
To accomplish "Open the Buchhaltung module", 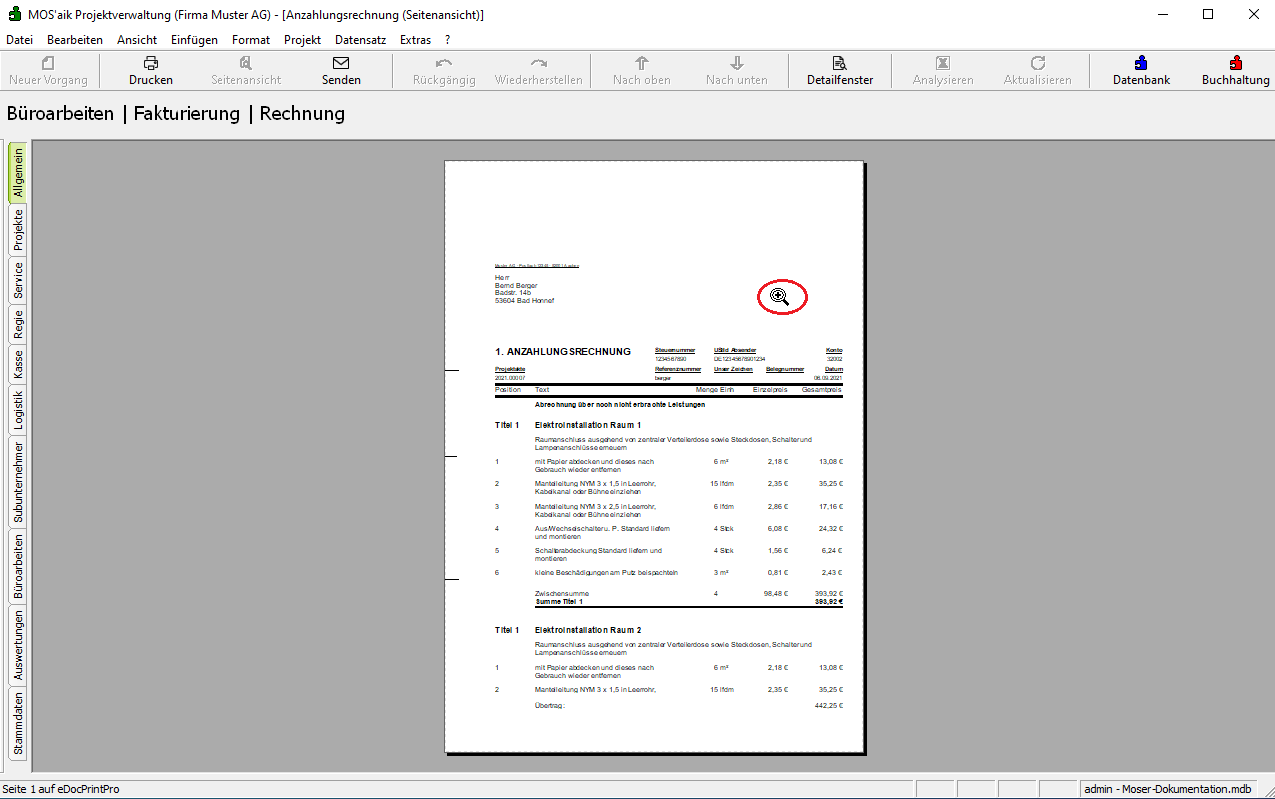I will click(x=1235, y=63).
